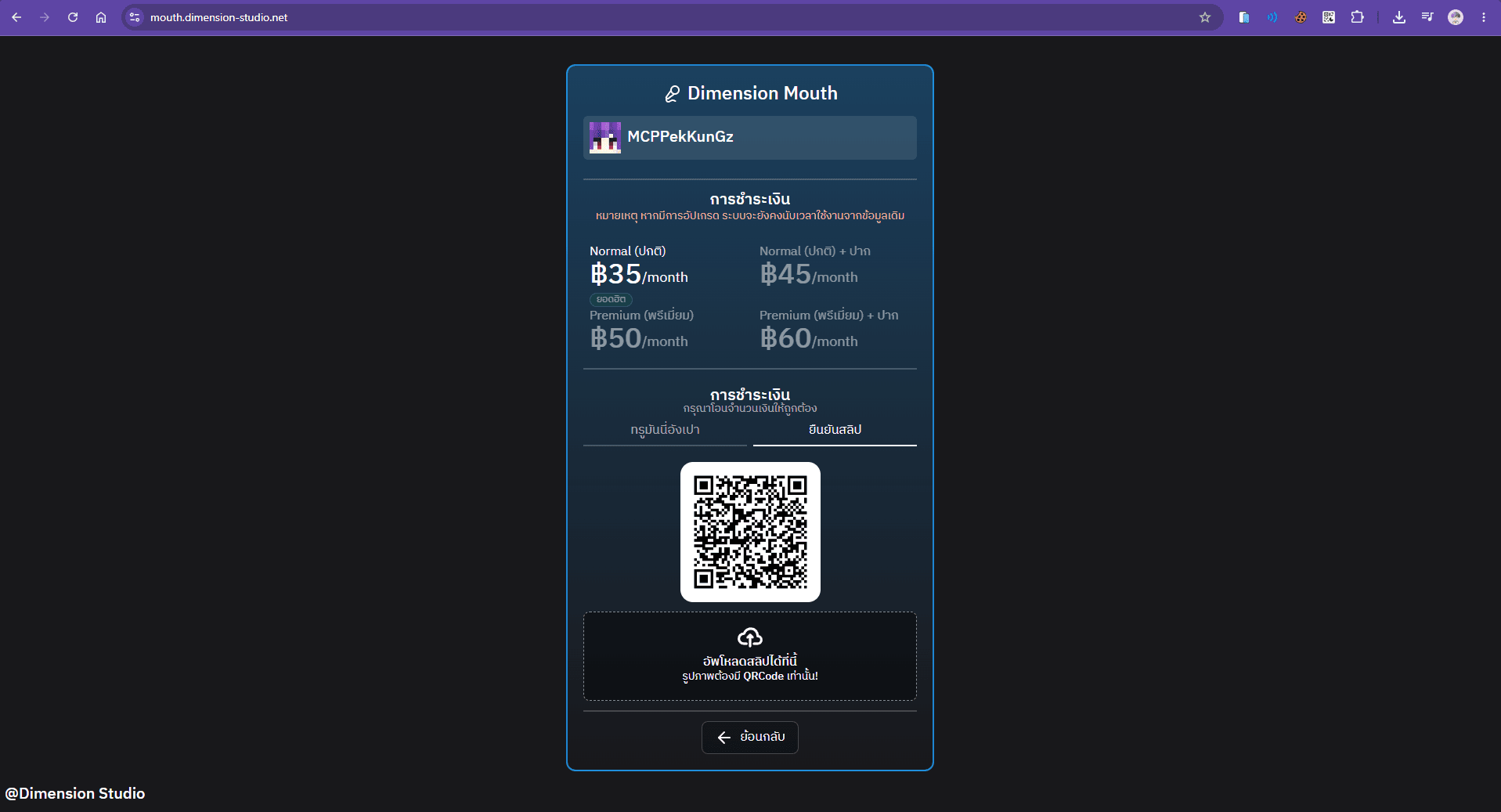
Task: Bookmark this page with the star icon
Action: coord(1205,17)
